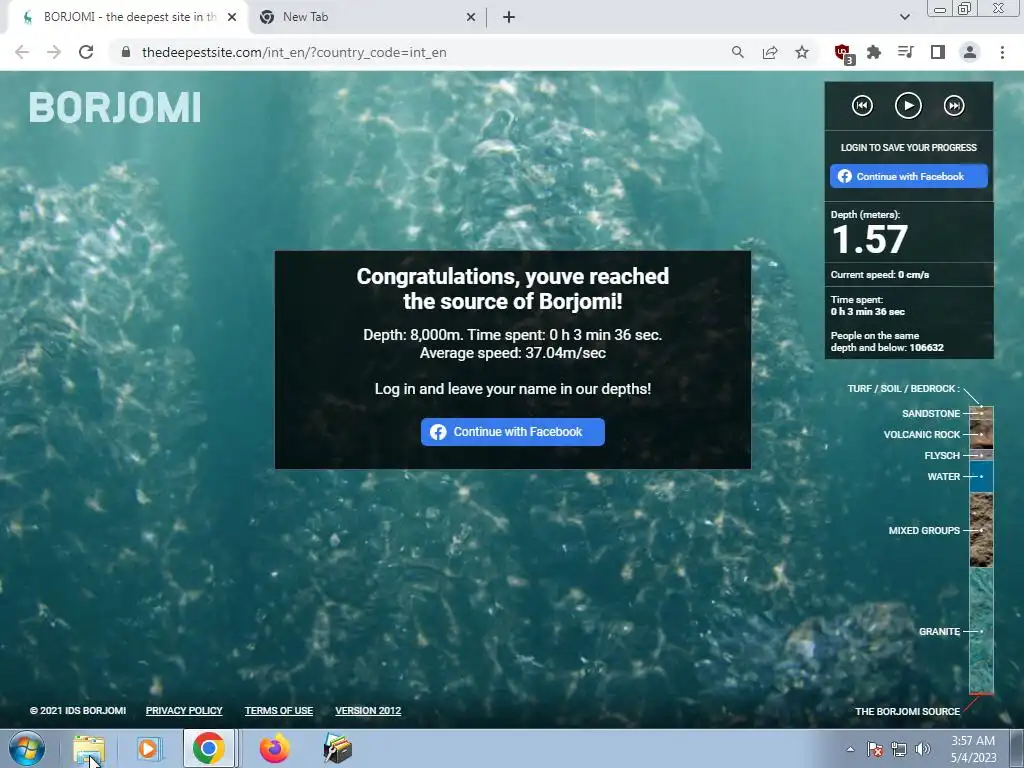Open the WinRAR taskbar icon
1024x768 pixels.
(338, 748)
